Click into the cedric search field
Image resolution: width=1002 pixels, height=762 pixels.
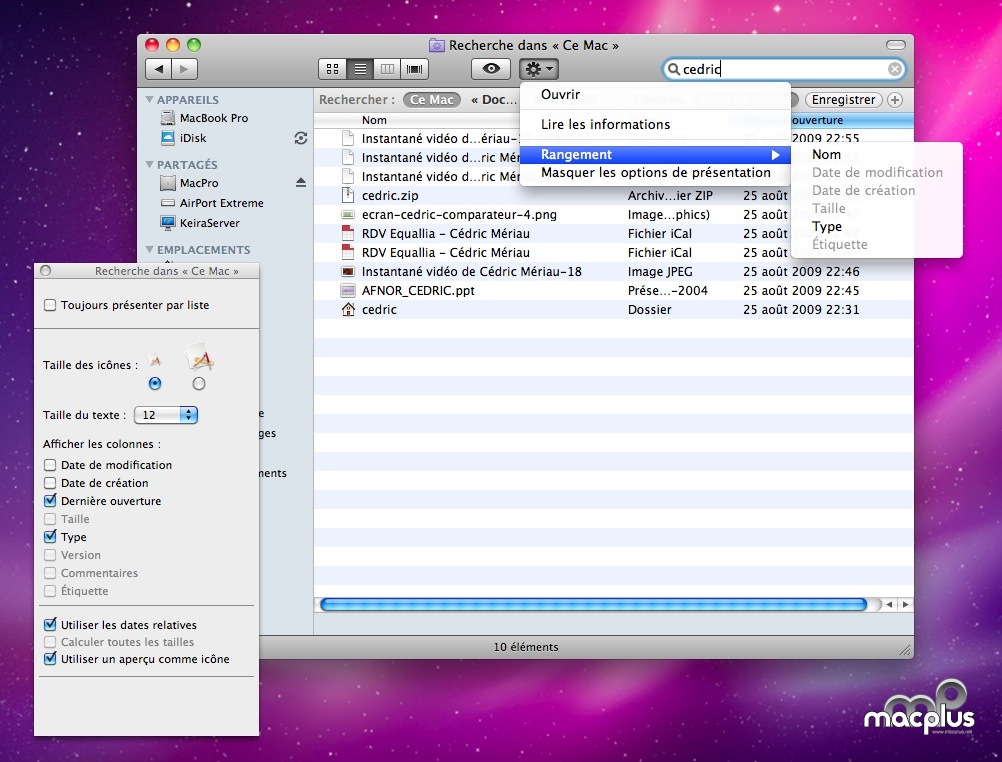pos(785,69)
